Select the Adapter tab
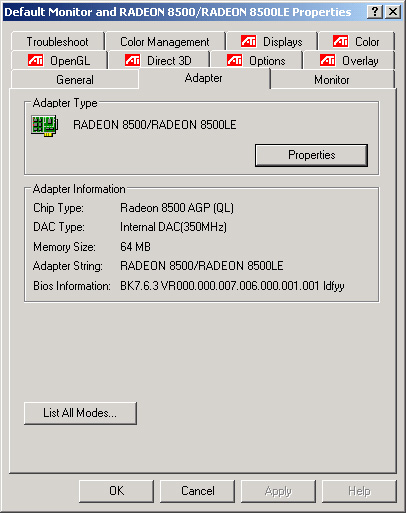406x513 pixels. pos(203,78)
